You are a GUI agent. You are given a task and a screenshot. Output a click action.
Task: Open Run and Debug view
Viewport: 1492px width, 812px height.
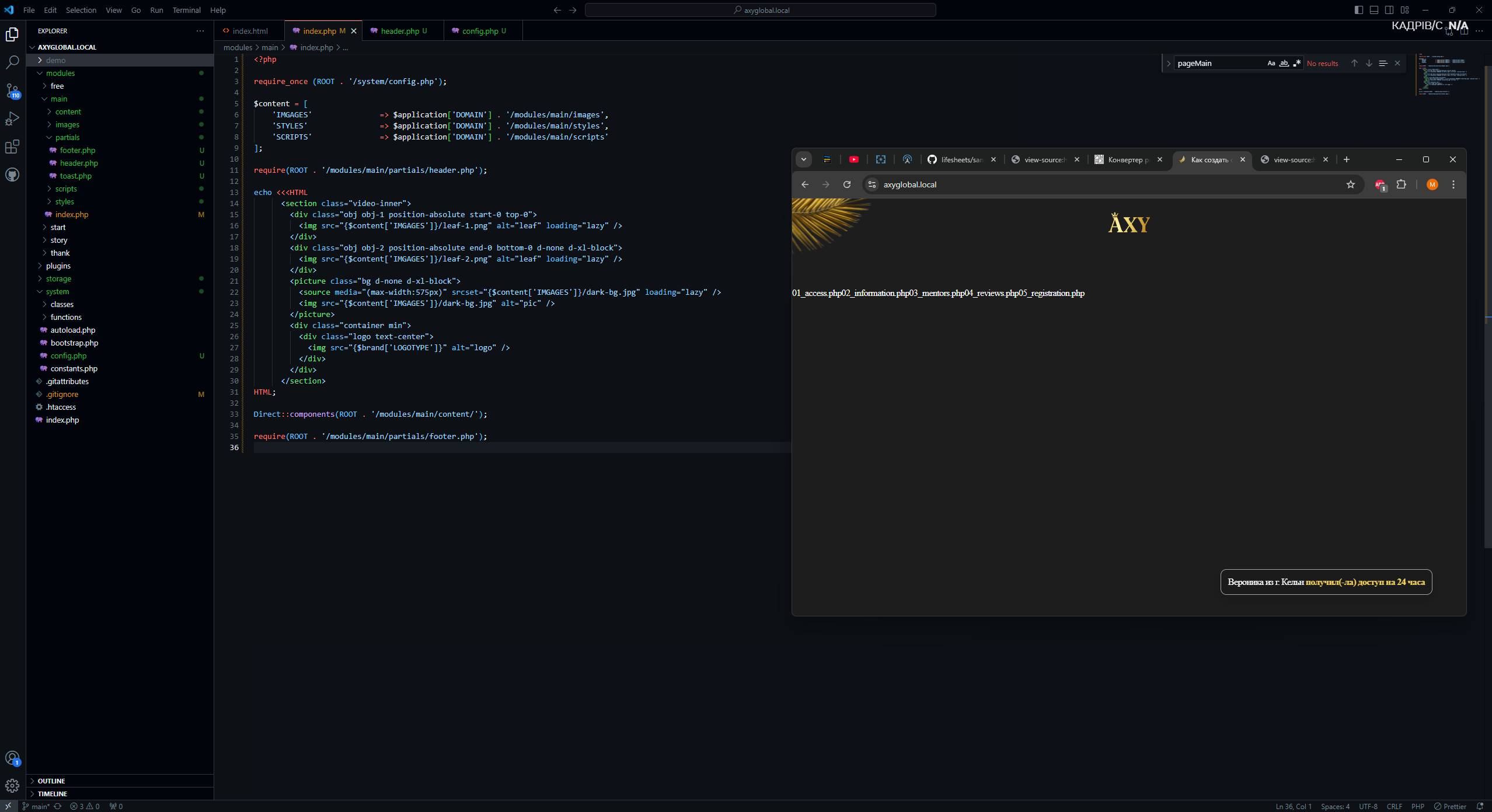[12, 119]
